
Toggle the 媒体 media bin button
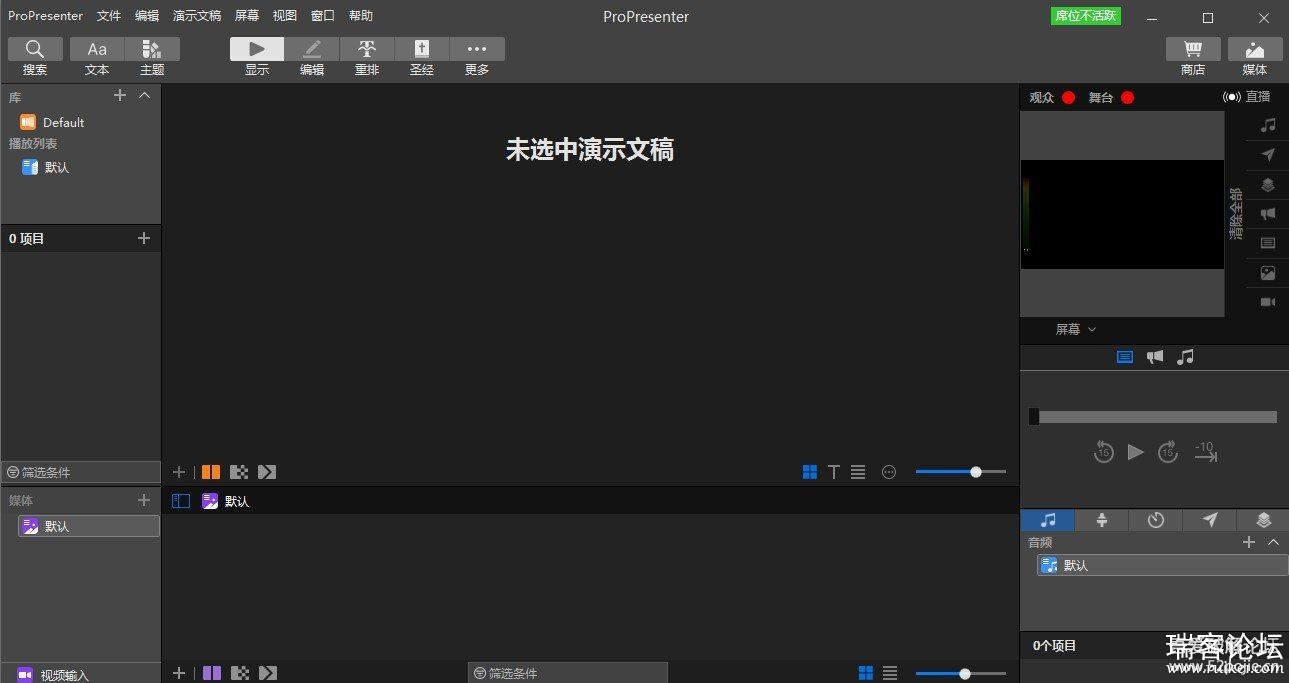[1255, 57]
